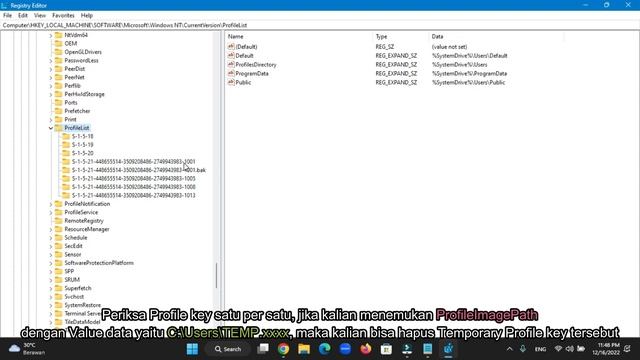Click the SRUM folder icon

pos(58,280)
